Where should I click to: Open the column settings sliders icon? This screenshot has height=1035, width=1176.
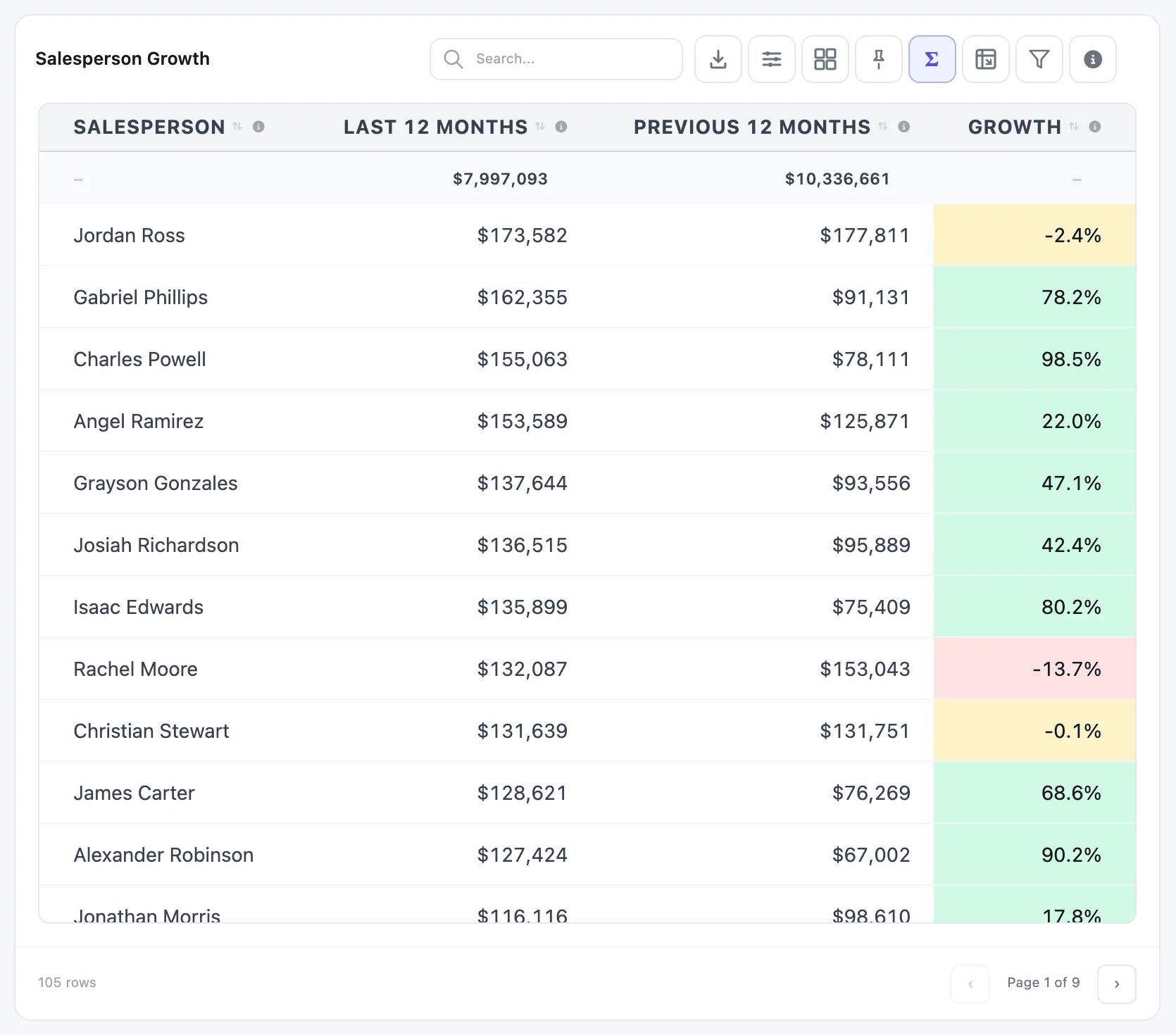click(772, 59)
